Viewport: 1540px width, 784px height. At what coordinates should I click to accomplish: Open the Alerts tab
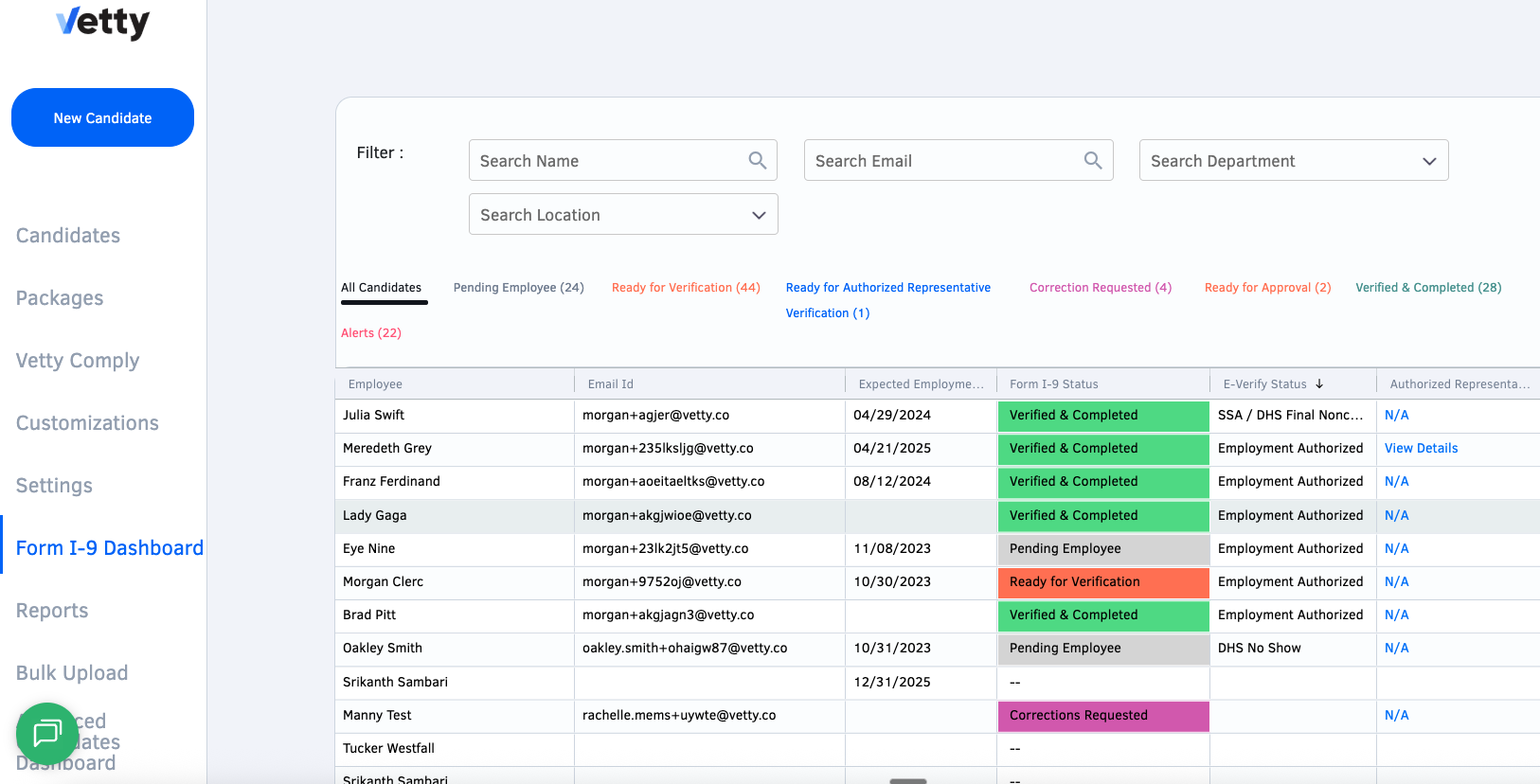(370, 333)
